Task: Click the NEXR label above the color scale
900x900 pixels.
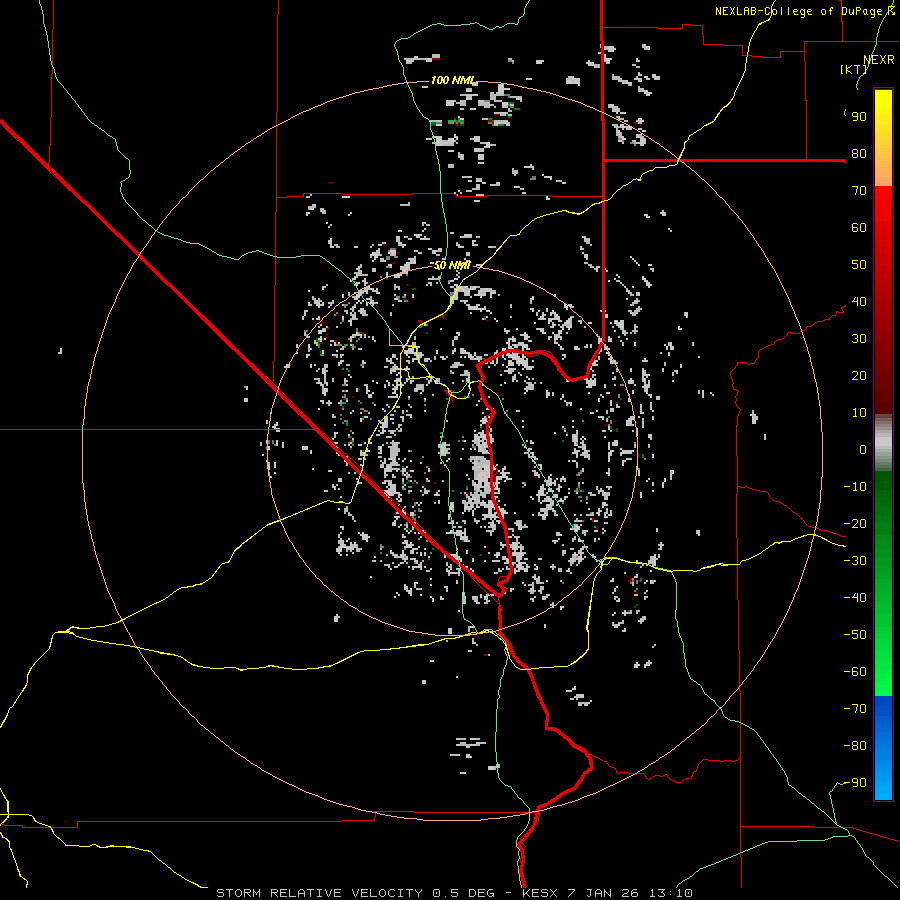Action: (879, 60)
